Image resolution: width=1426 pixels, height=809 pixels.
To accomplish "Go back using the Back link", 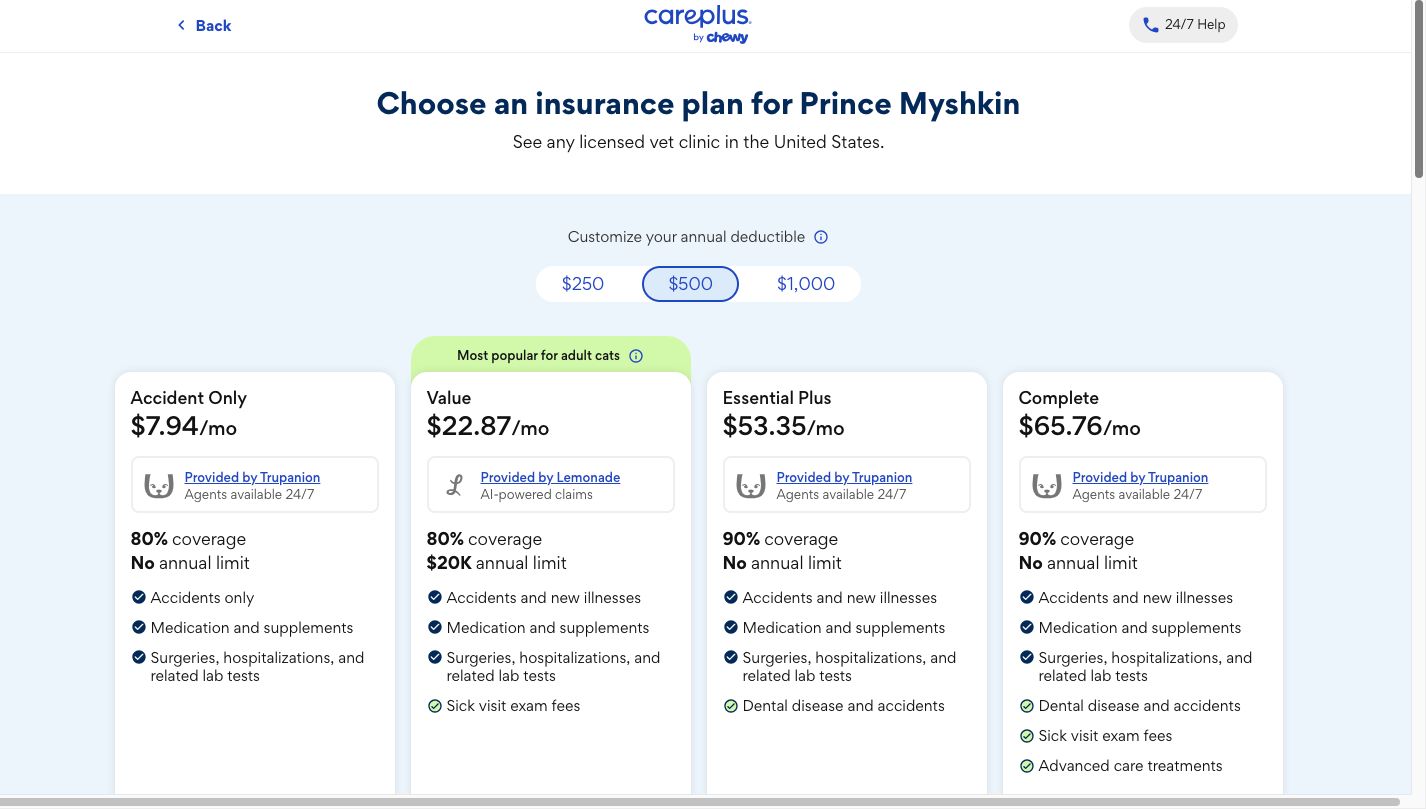I will (x=213, y=26).
